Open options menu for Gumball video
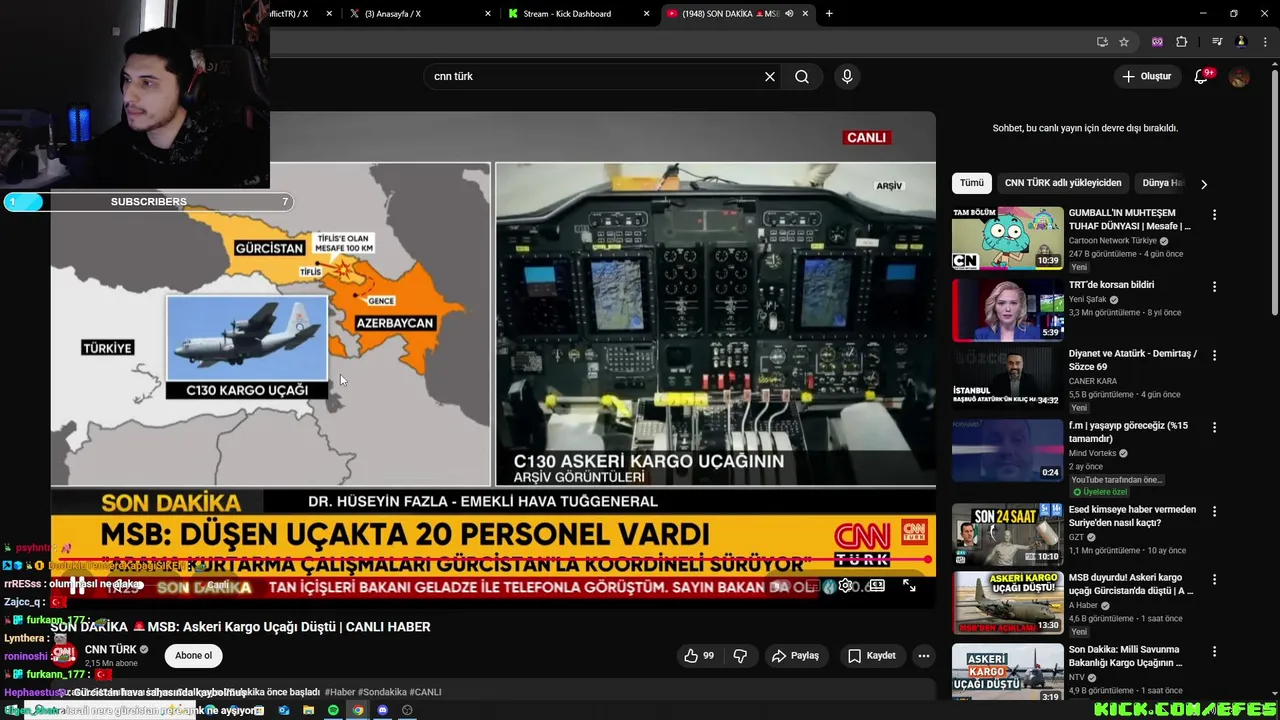This screenshot has height=720, width=1280. click(1214, 215)
